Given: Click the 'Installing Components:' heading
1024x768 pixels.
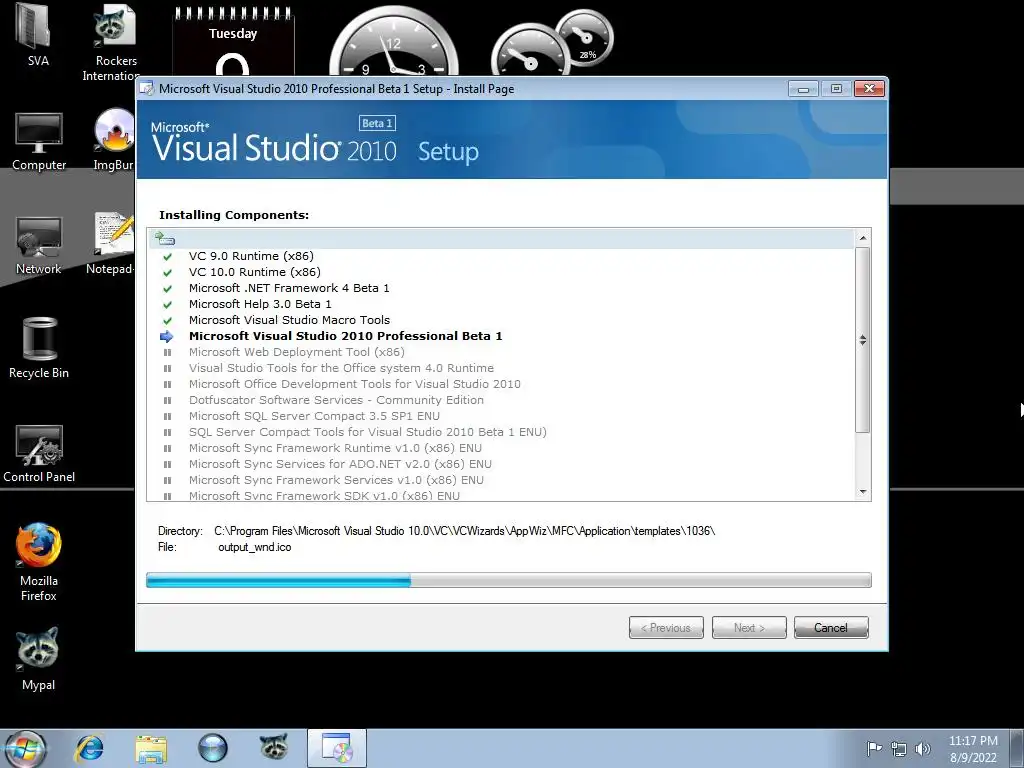Looking at the screenshot, I should [x=234, y=215].
